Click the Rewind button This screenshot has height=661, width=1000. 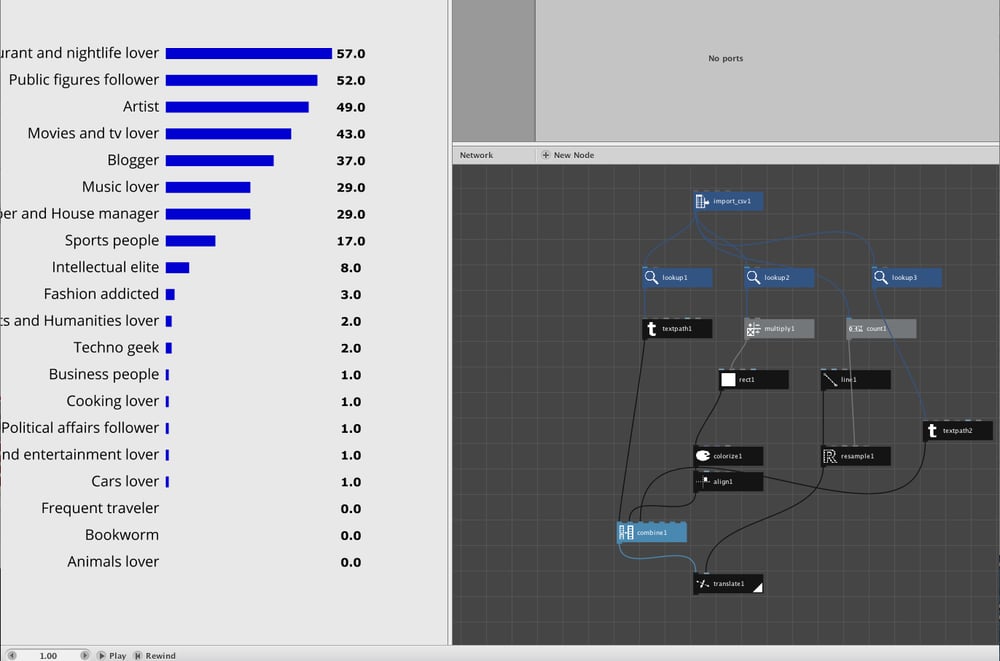(x=154, y=655)
